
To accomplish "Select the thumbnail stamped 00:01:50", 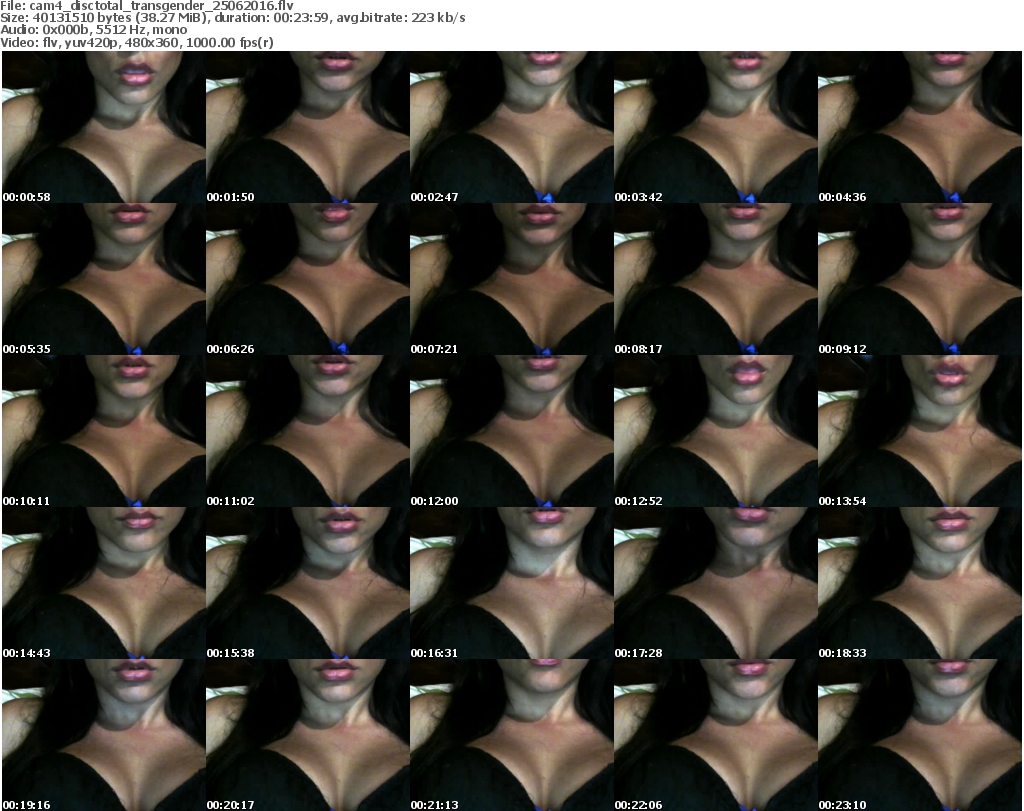I will point(308,127).
